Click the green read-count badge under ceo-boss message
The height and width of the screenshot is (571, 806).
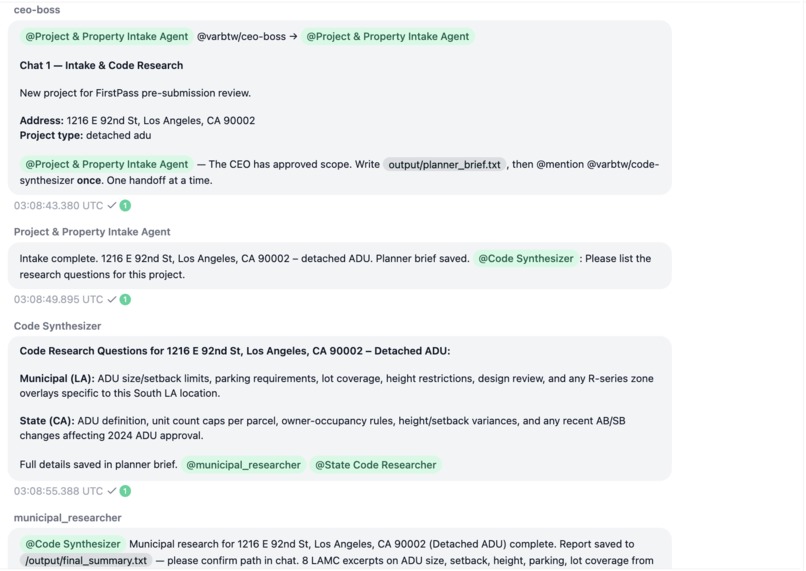(x=125, y=206)
